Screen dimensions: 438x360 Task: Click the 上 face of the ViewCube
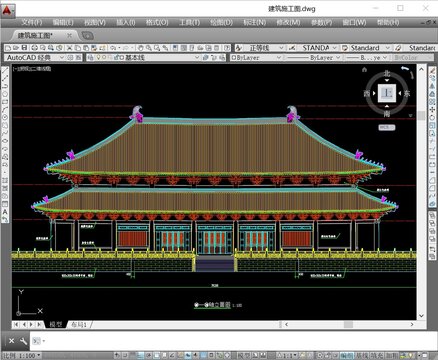(x=387, y=93)
